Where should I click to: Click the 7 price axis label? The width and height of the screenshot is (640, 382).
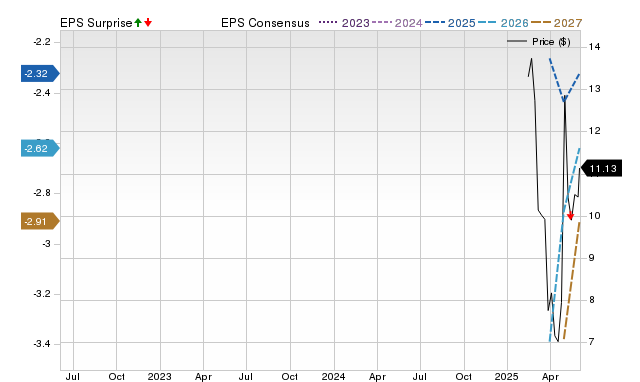(x=591, y=342)
